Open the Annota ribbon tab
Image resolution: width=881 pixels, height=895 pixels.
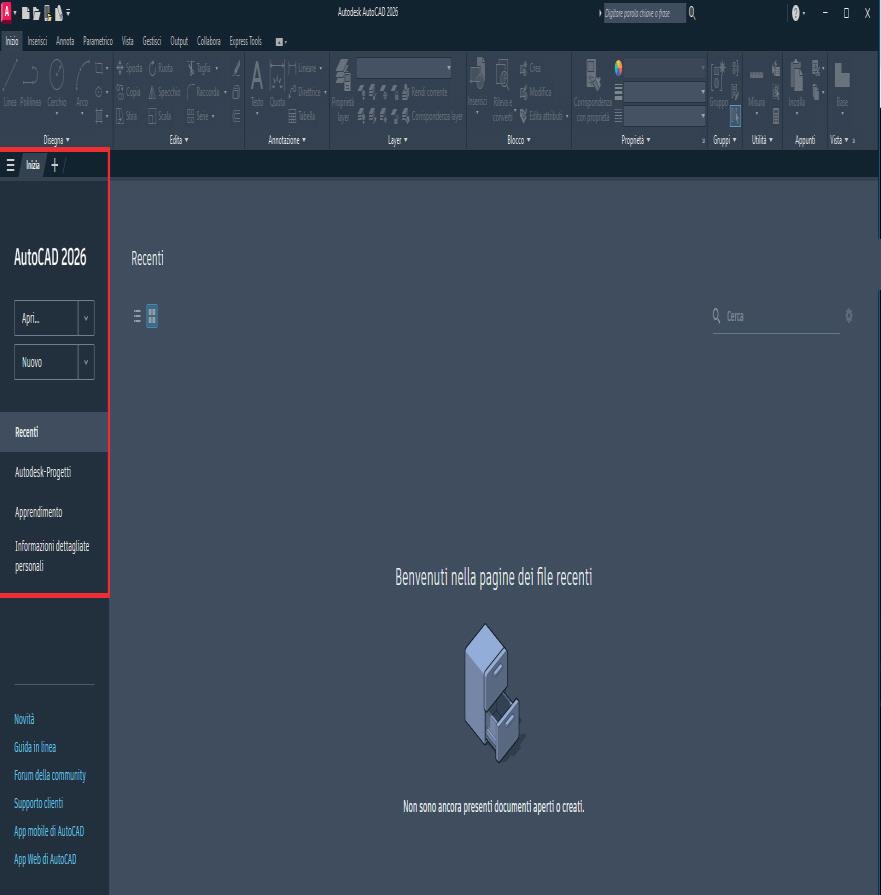65,41
